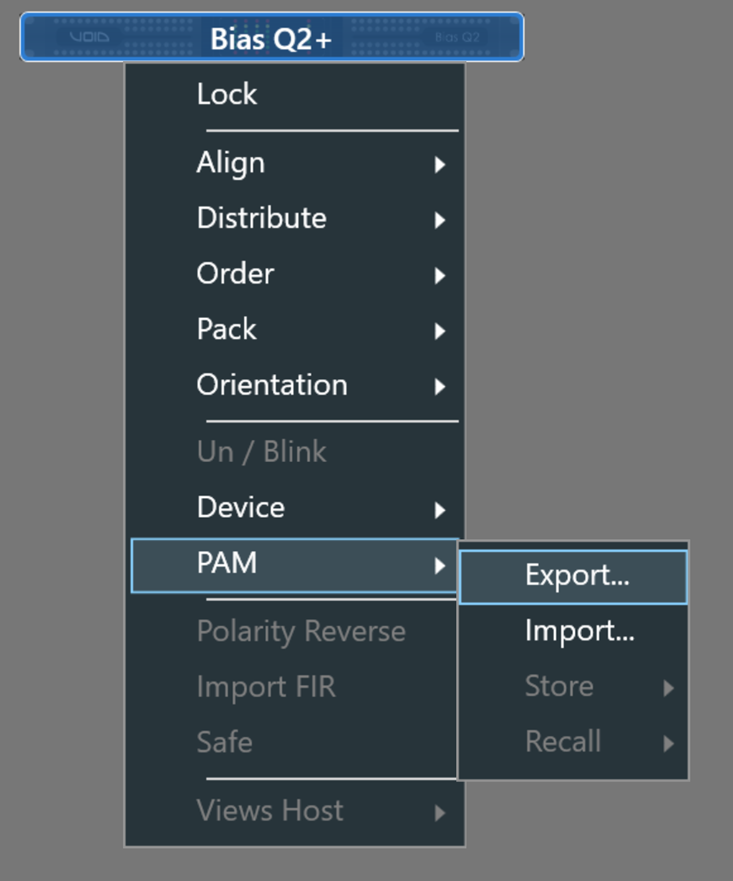Open the Pack submenu
733x881 pixels.
tap(226, 329)
